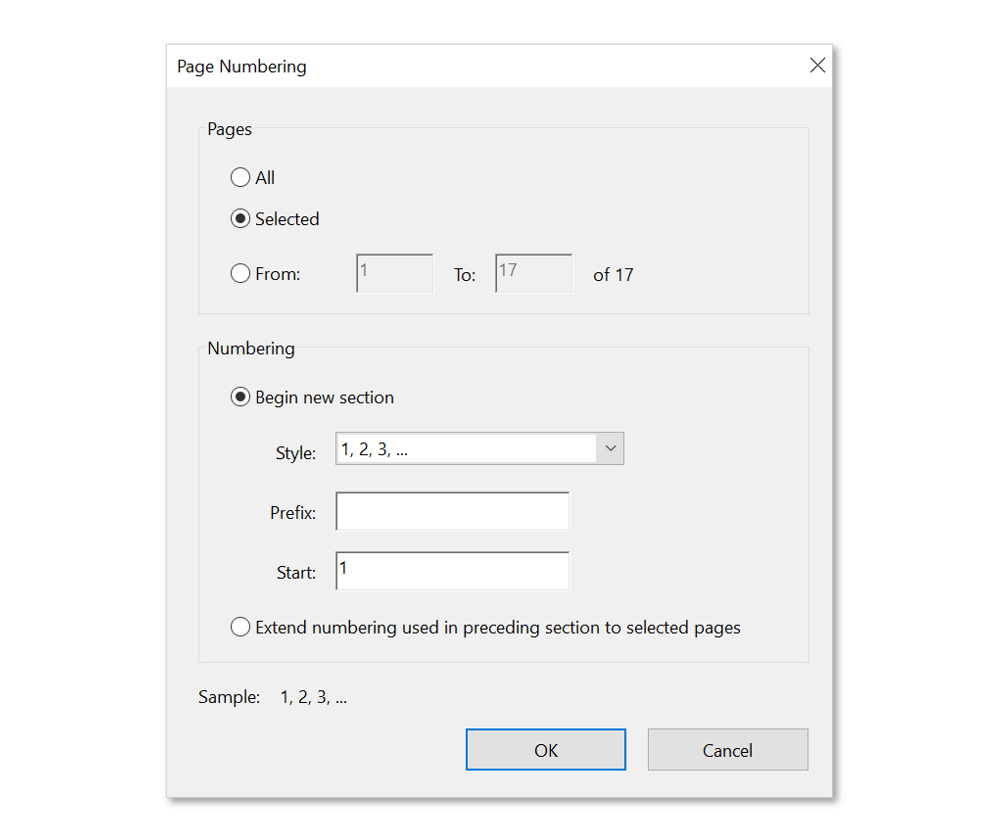Click the Prefix text box
Screen dimensions: 1001x837
[451, 511]
